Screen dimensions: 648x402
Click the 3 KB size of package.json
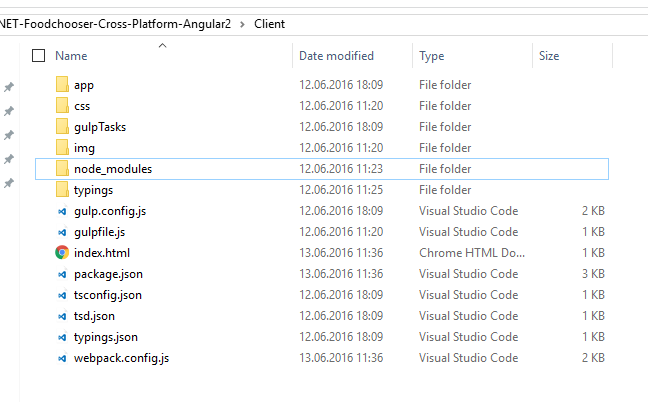593,274
